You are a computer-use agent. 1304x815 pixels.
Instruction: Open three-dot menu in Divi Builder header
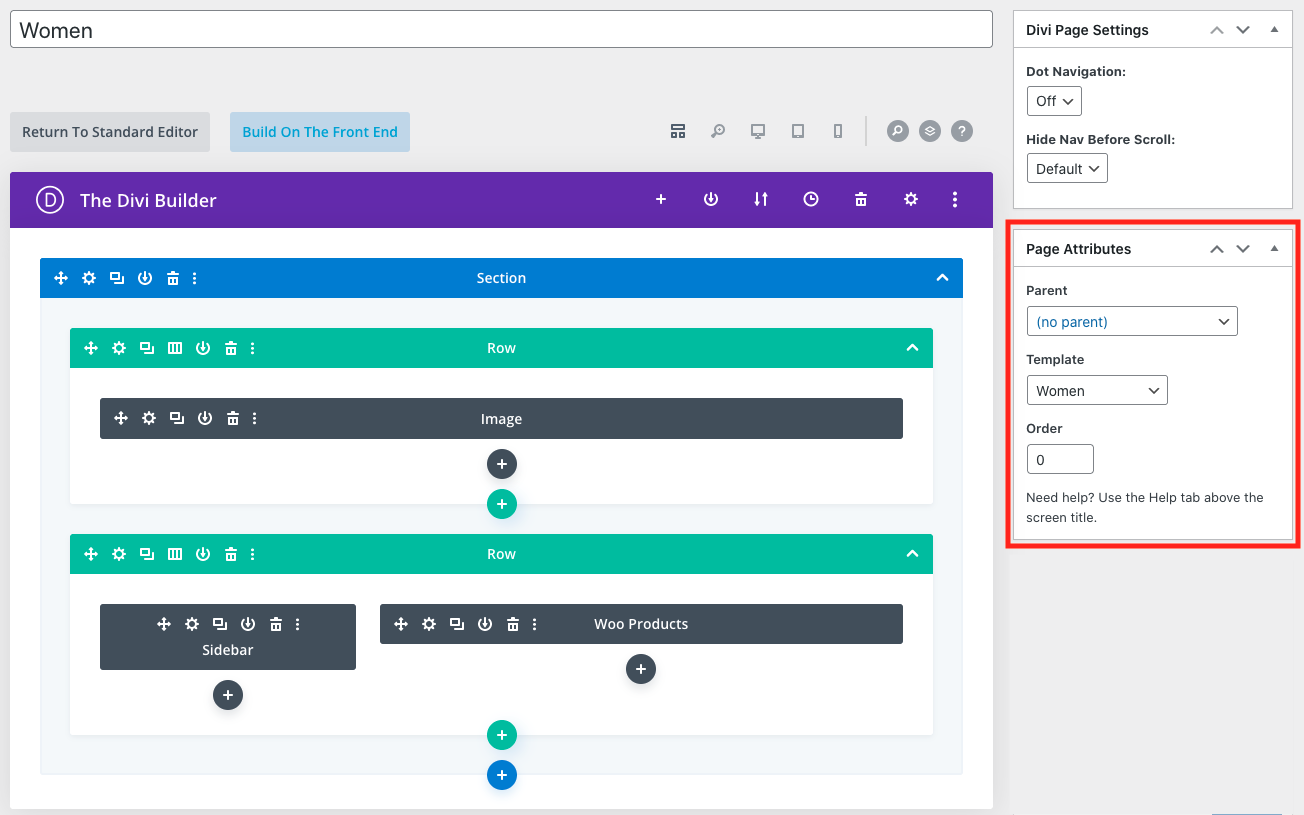(955, 199)
